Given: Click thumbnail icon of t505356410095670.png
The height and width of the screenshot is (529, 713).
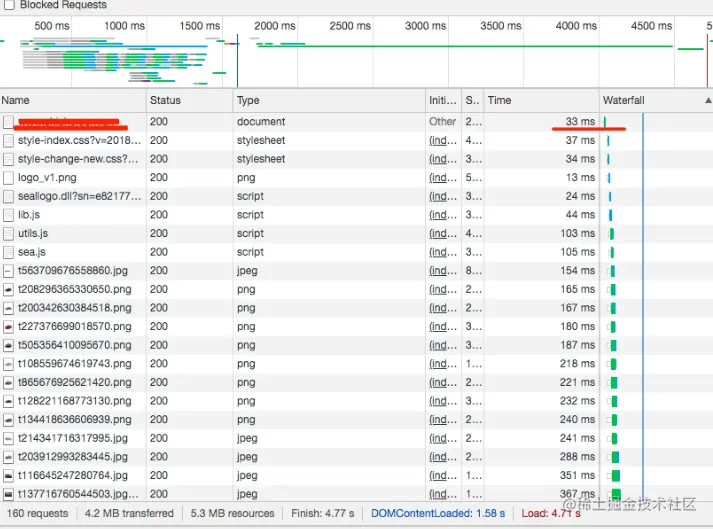Looking at the screenshot, I should (x=8, y=346).
